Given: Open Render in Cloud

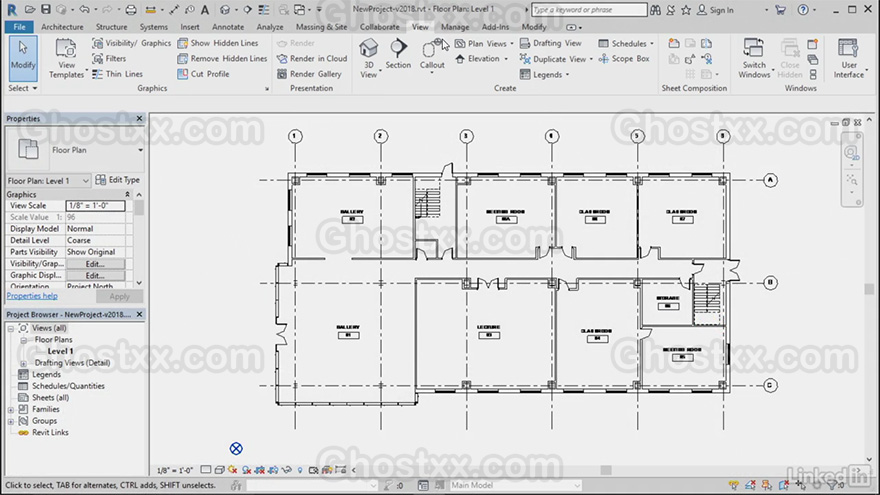Looking at the screenshot, I should tap(311, 58).
